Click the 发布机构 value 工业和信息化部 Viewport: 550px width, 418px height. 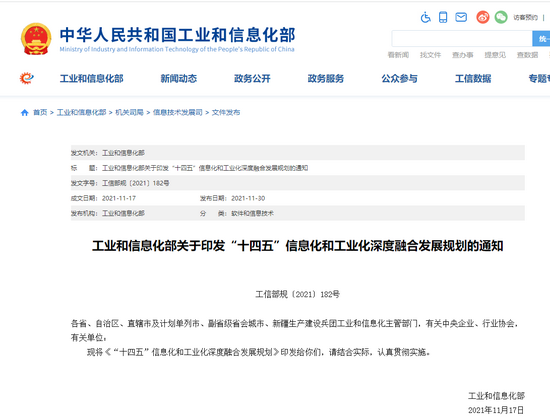click(x=123, y=213)
